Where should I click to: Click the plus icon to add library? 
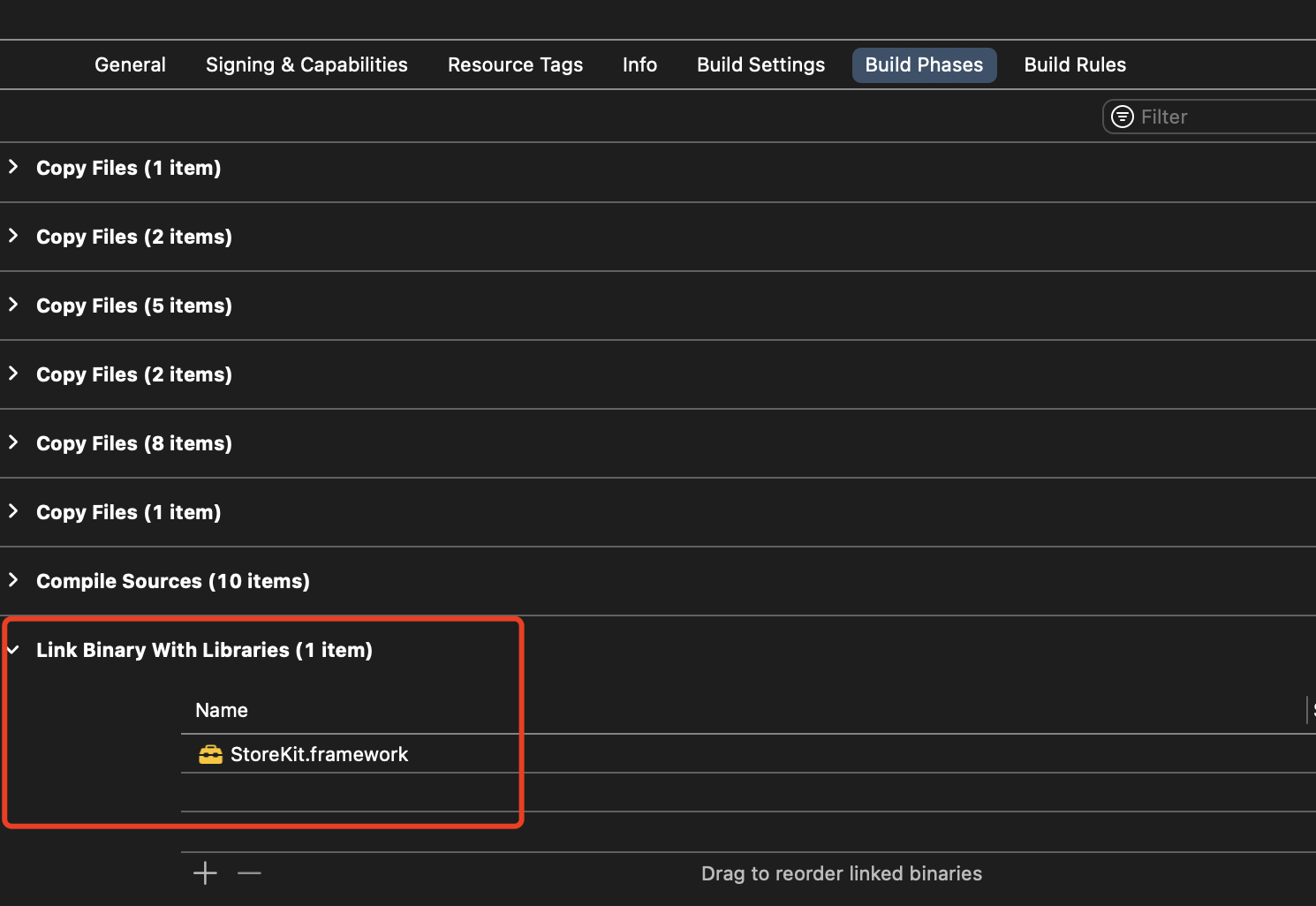point(205,873)
